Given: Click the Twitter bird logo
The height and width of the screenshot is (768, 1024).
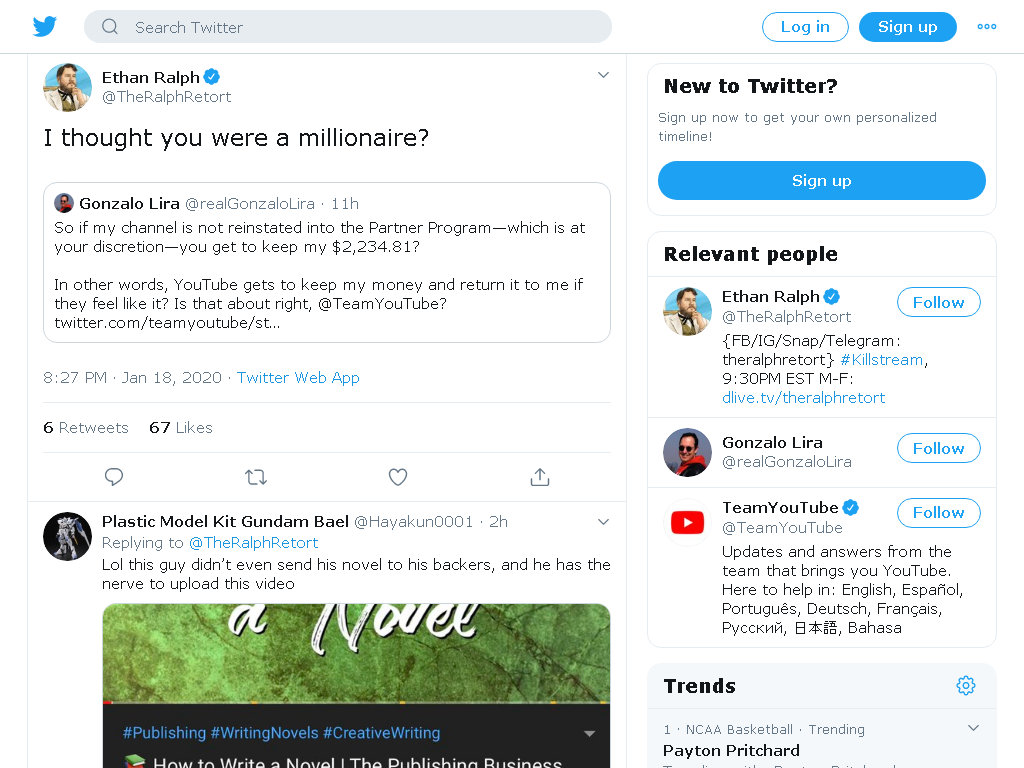Looking at the screenshot, I should [x=44, y=27].
